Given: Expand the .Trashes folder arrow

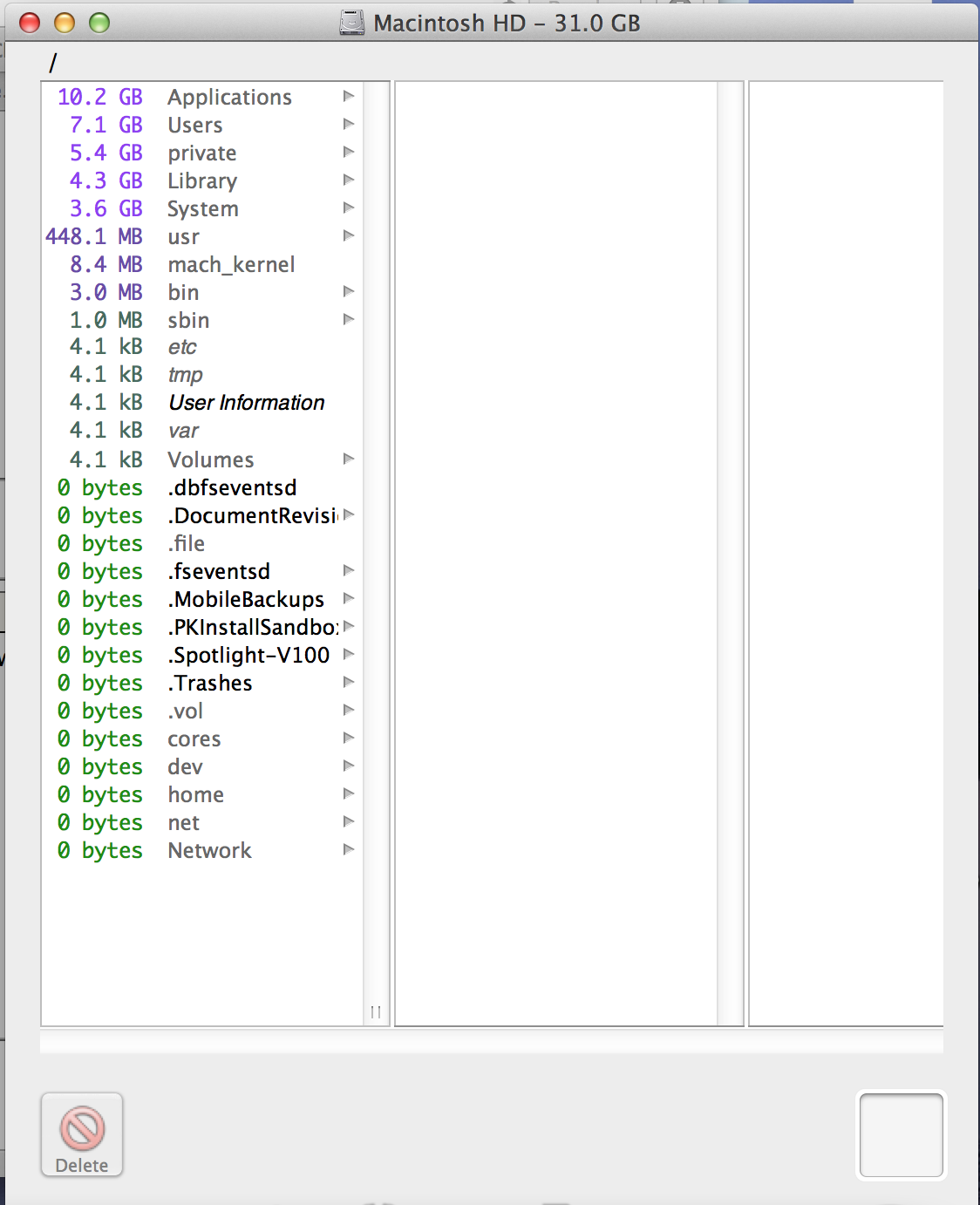Looking at the screenshot, I should click(x=349, y=682).
